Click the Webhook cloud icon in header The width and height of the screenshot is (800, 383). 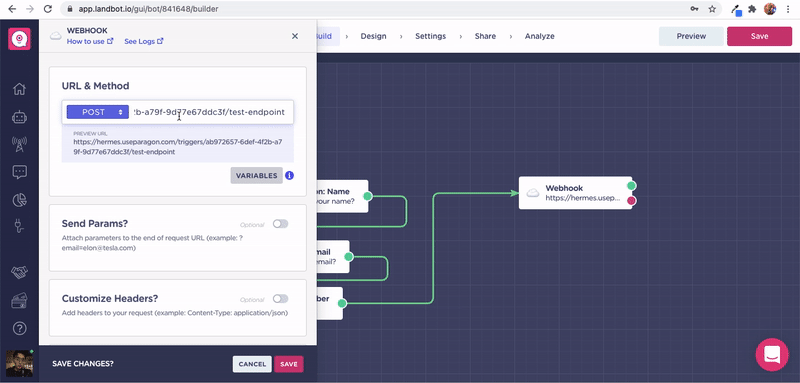tap(56, 36)
